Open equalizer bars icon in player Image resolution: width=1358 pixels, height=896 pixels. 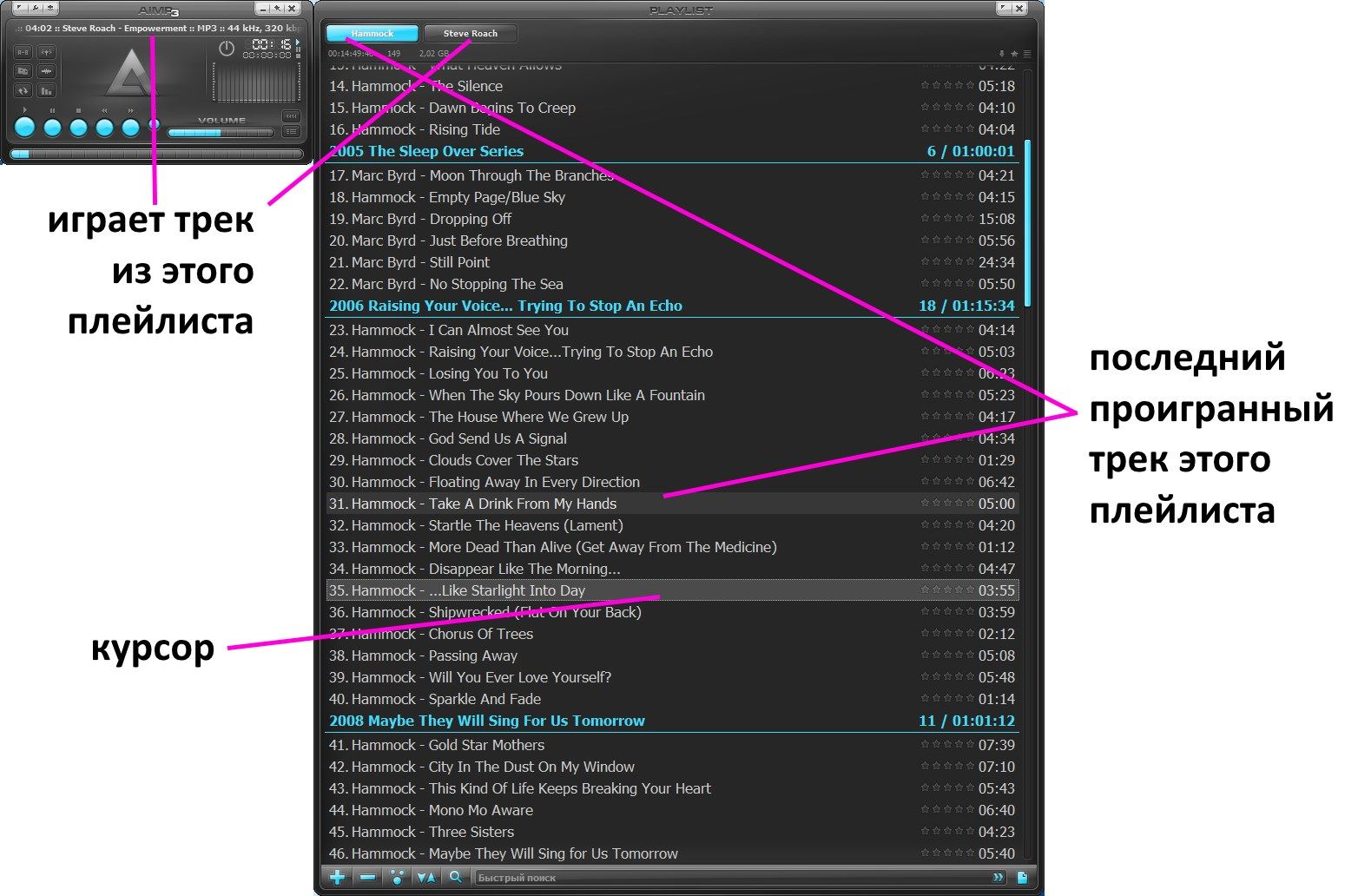coord(46,90)
